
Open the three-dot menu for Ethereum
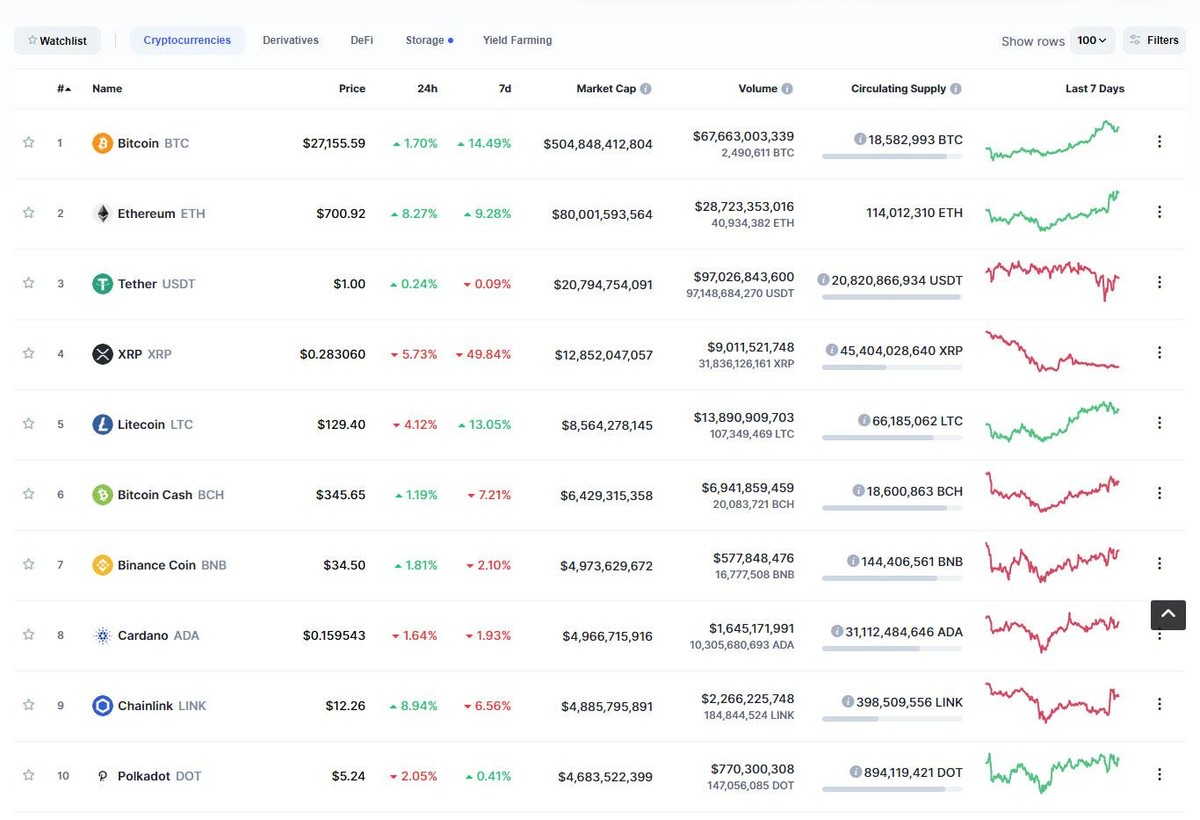pyautogui.click(x=1159, y=212)
